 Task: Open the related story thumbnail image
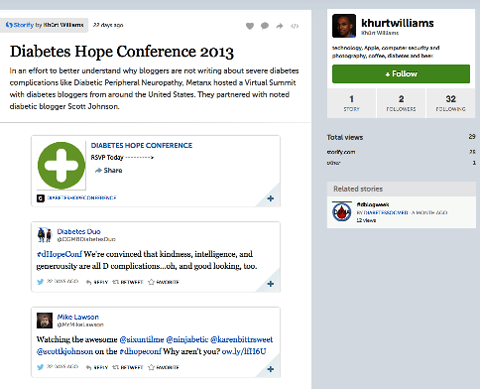[342, 212]
